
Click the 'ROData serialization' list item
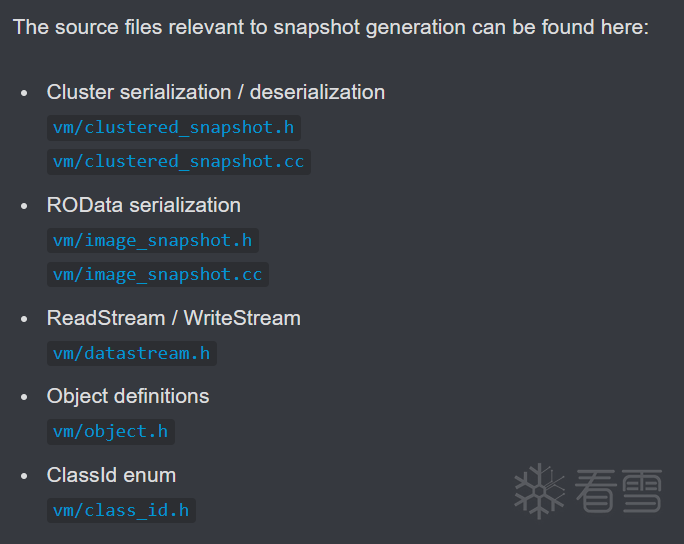click(144, 205)
